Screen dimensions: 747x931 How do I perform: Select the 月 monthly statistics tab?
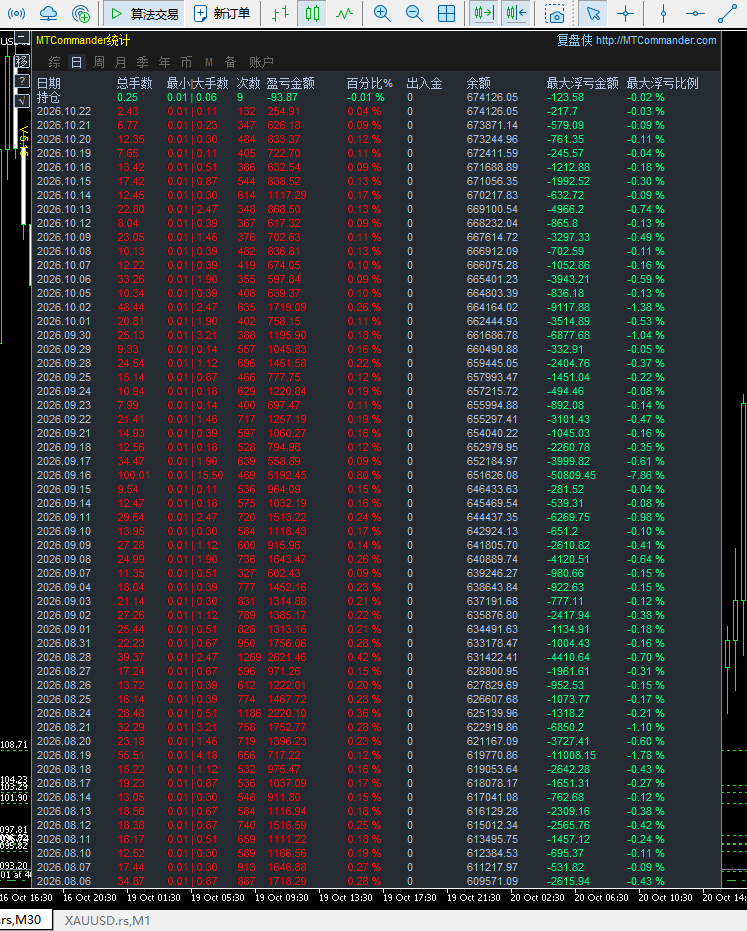pos(121,62)
